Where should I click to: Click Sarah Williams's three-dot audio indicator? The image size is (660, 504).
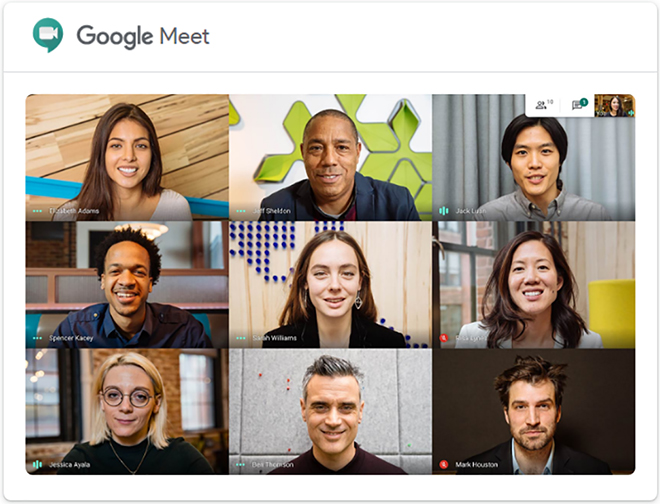[241, 338]
